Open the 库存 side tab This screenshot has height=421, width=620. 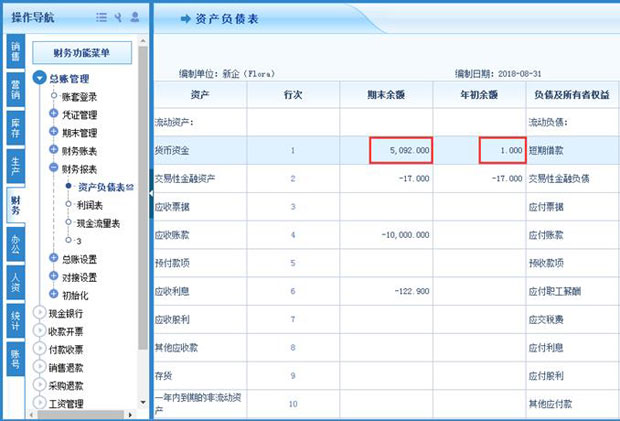click(15, 128)
